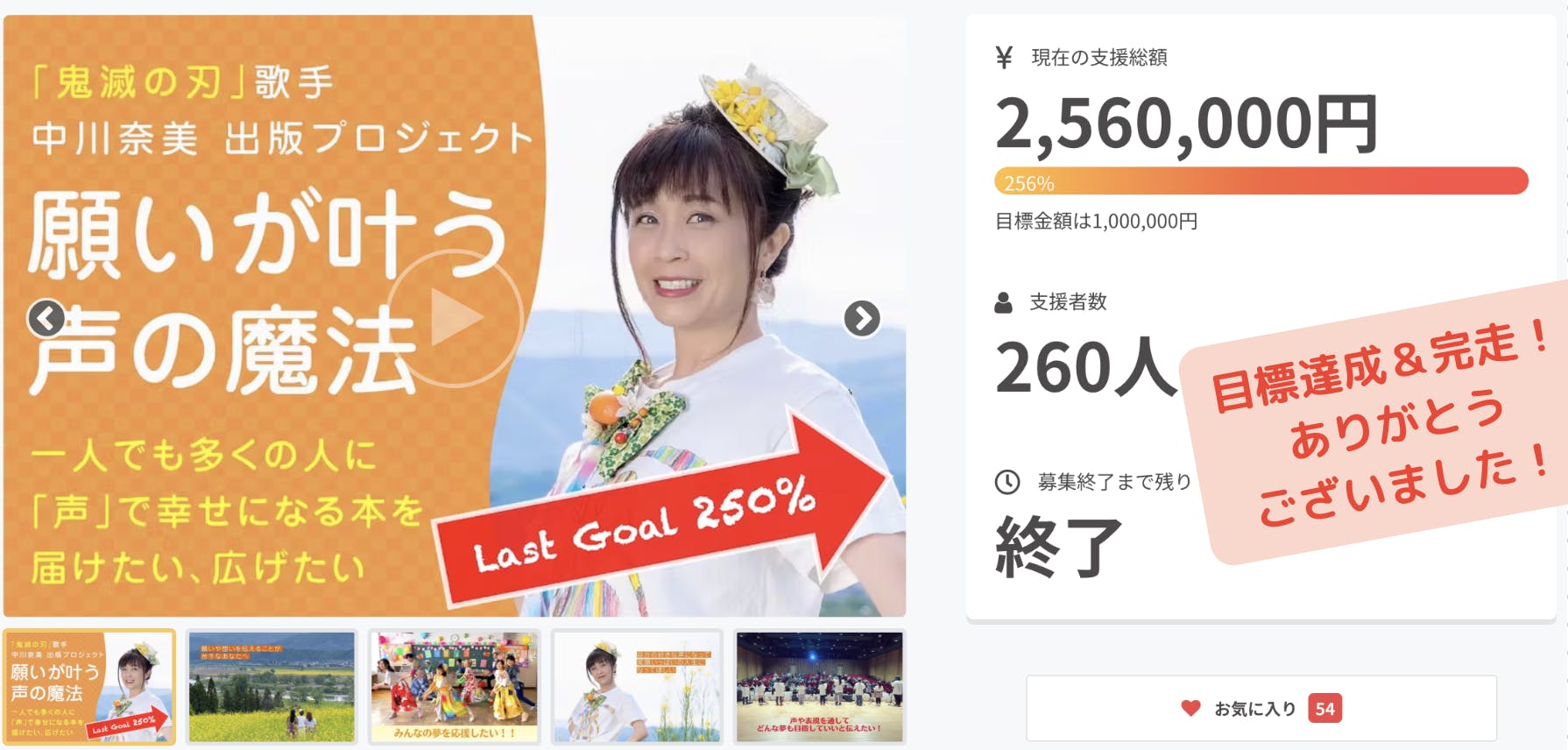Select the flower field landscape thumbnail
This screenshot has width=1568, height=750.
coord(272,687)
